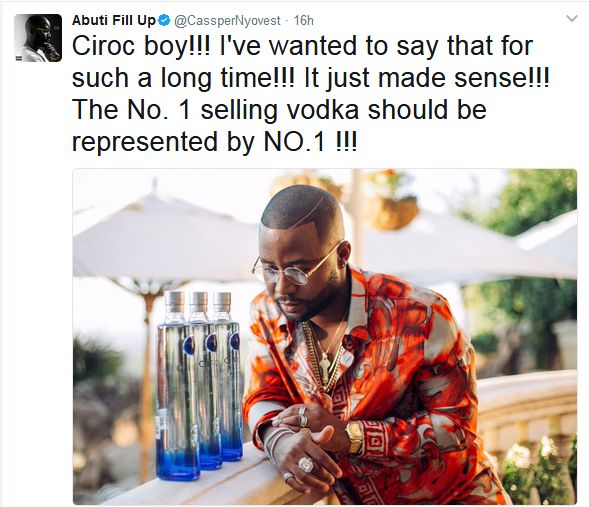Click the large ring on the man's hand
589x507 pixels.
(305, 465)
